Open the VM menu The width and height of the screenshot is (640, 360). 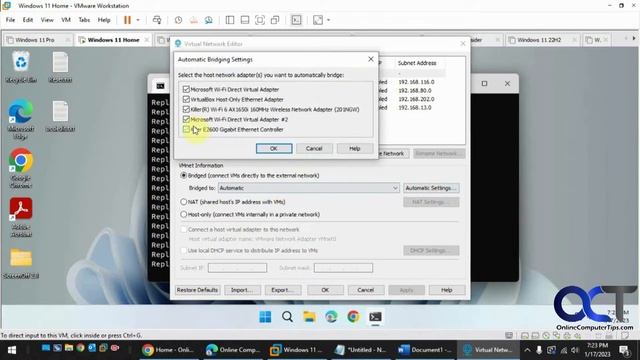pyautogui.click(x=66, y=20)
